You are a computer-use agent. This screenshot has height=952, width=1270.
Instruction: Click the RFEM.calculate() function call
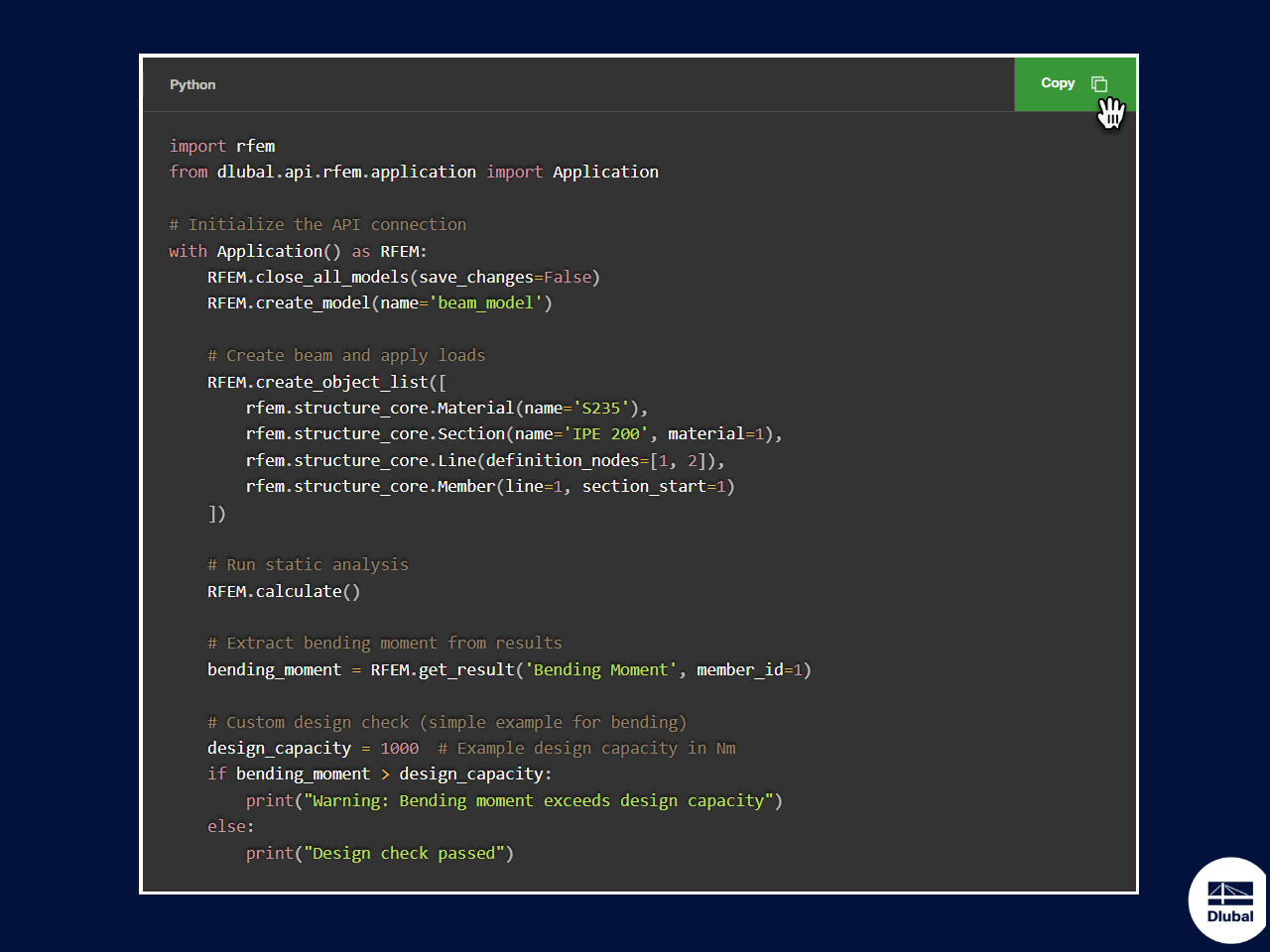point(283,591)
